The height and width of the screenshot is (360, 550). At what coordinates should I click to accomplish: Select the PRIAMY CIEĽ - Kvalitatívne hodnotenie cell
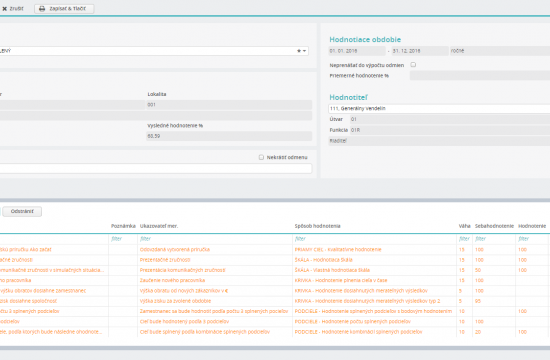pos(374,249)
